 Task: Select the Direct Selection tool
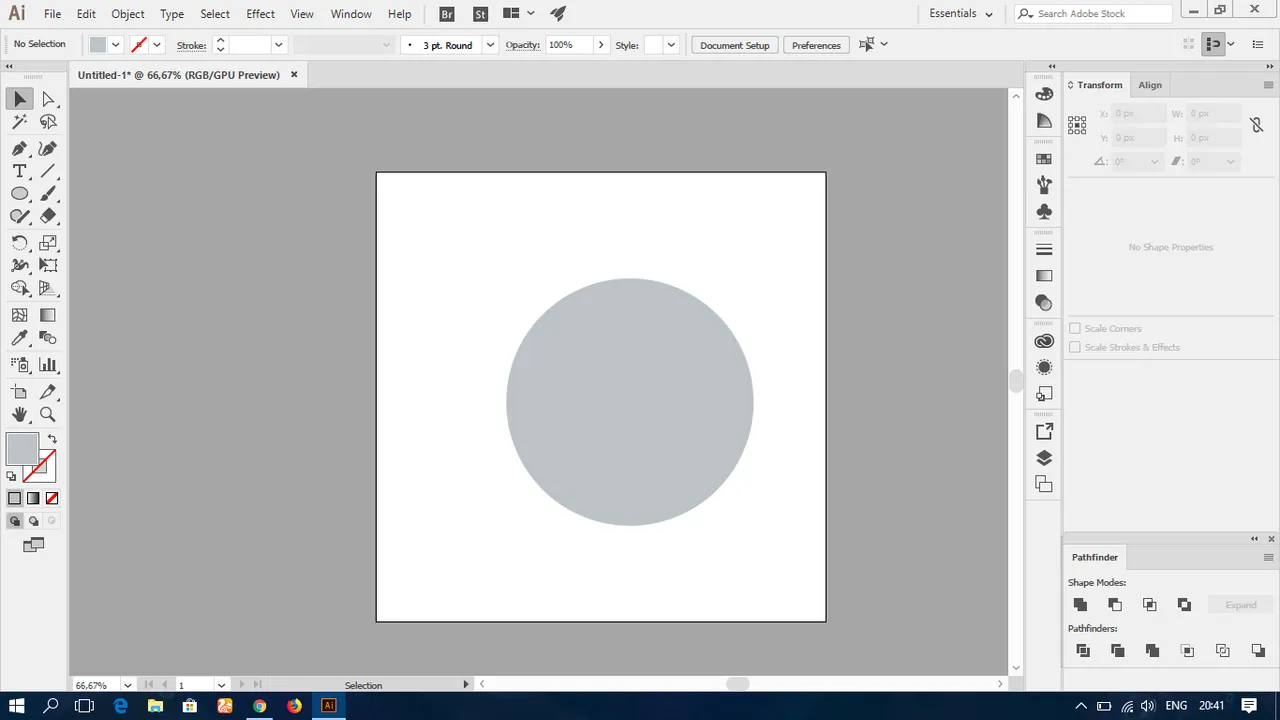[x=48, y=99]
